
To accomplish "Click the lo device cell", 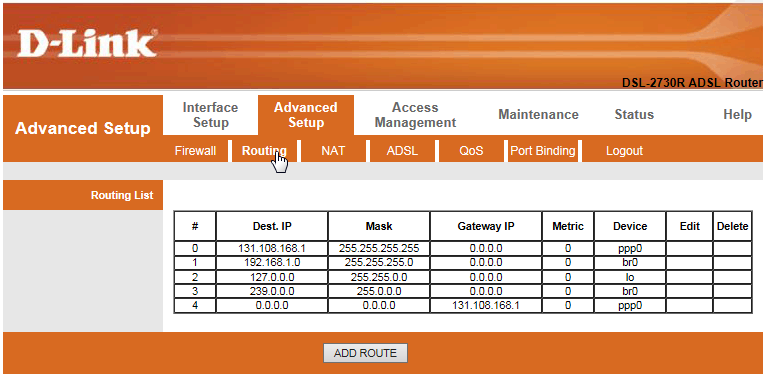I will click(630, 277).
